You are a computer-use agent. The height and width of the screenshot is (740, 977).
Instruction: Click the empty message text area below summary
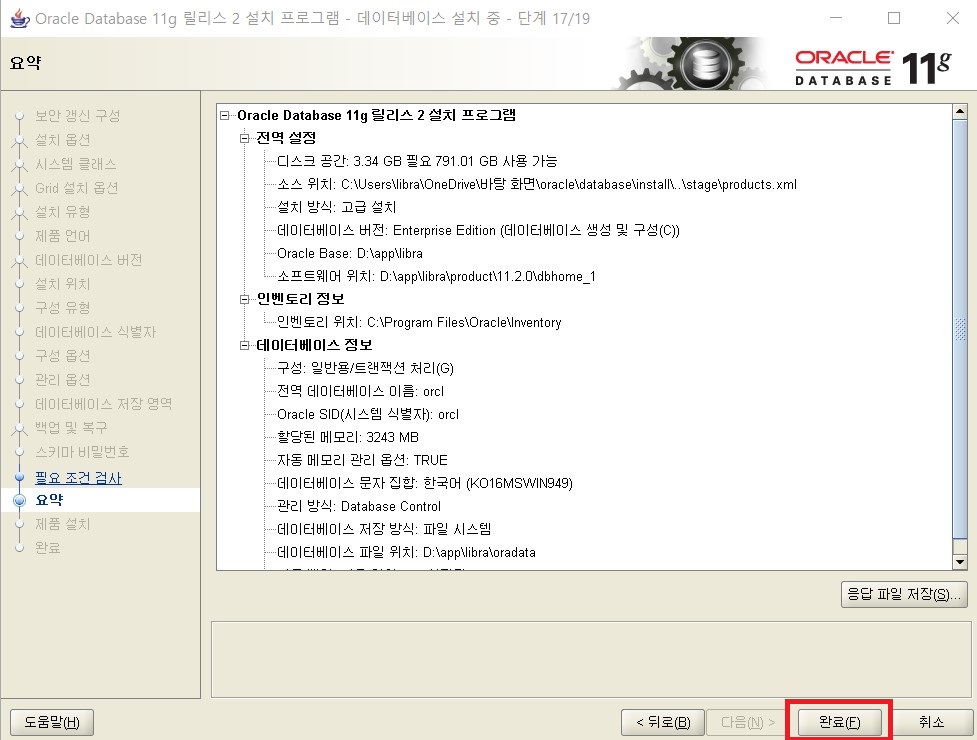[590, 659]
